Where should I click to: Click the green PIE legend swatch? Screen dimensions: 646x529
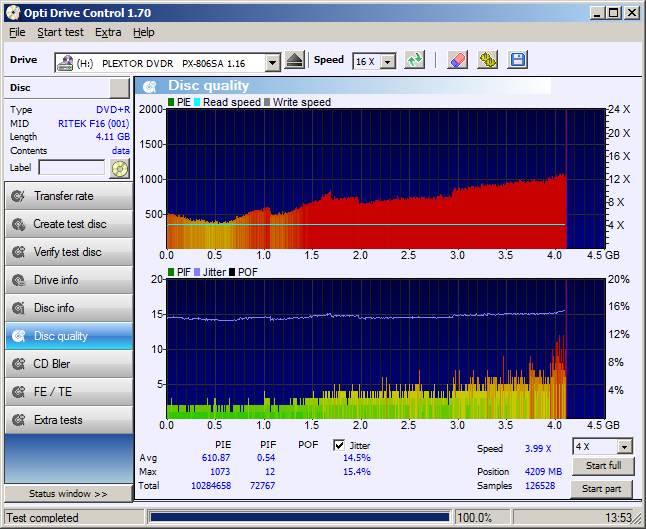(171, 103)
